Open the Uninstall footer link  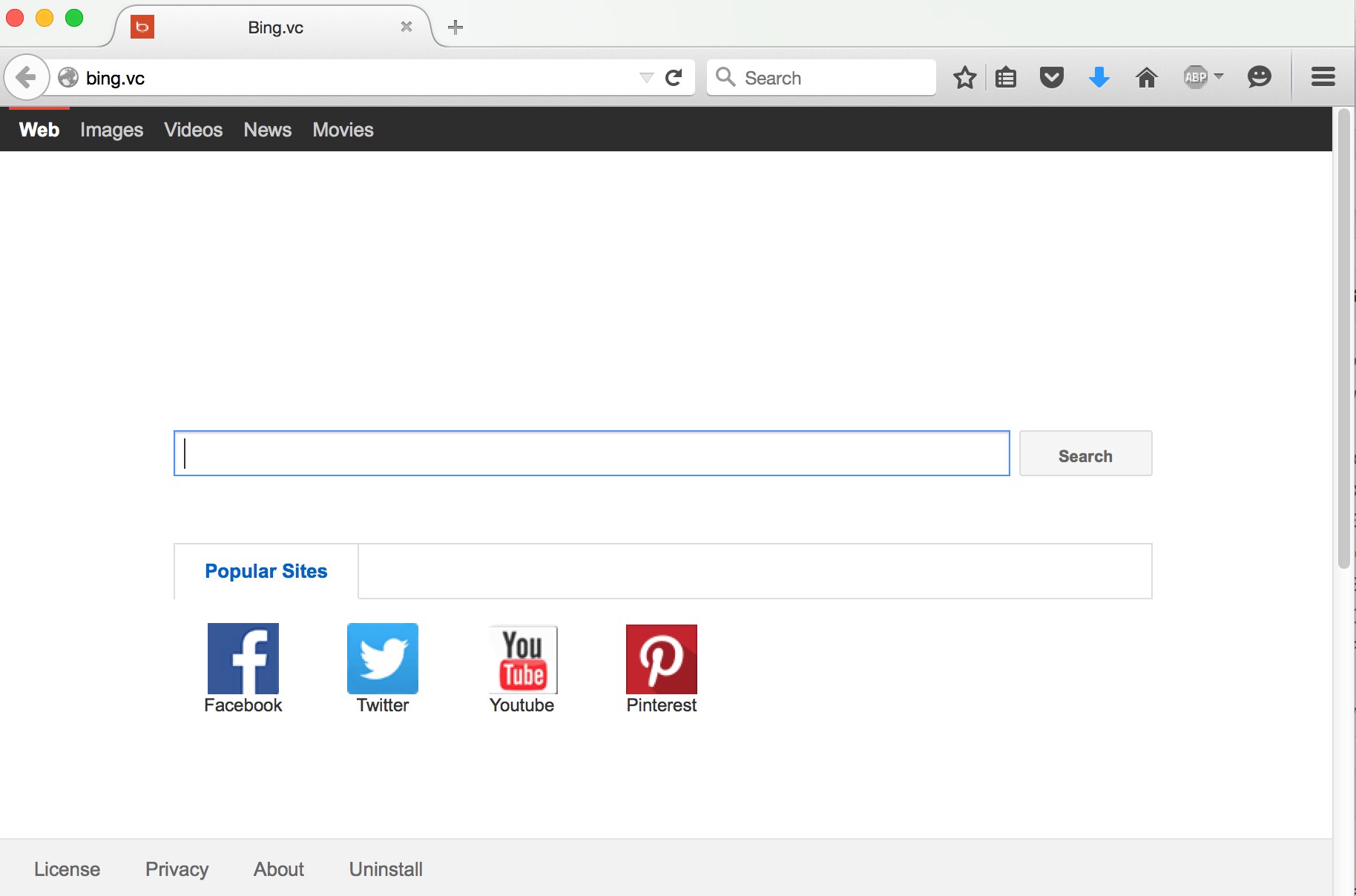[386, 869]
